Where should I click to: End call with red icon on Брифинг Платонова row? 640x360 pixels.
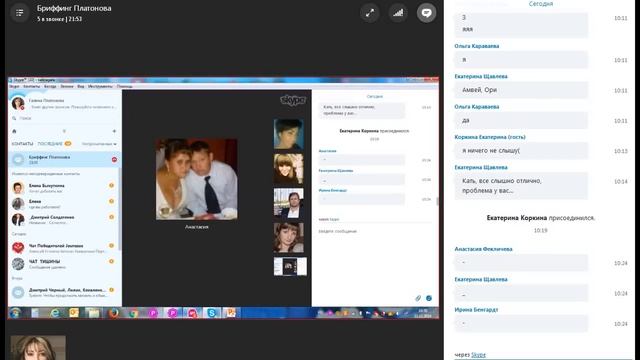click(114, 160)
